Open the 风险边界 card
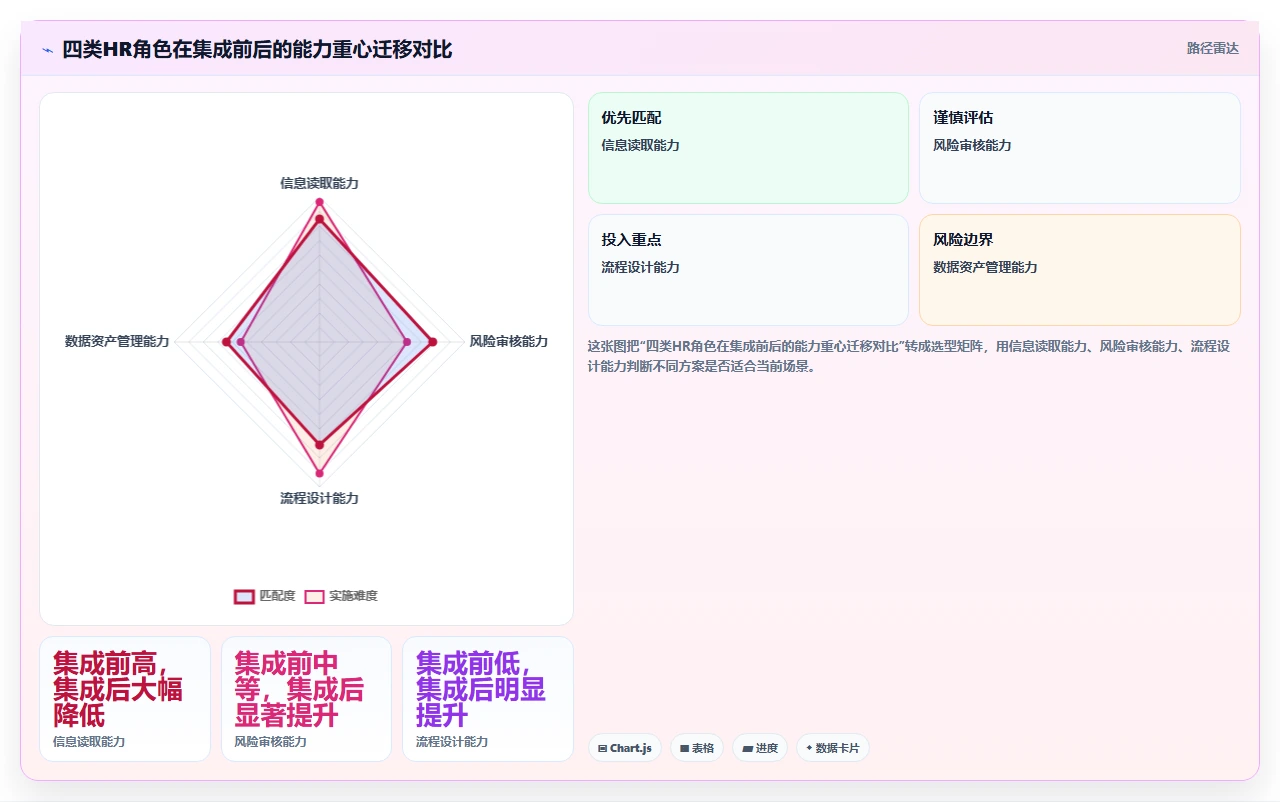The height and width of the screenshot is (802, 1280). coord(1080,270)
